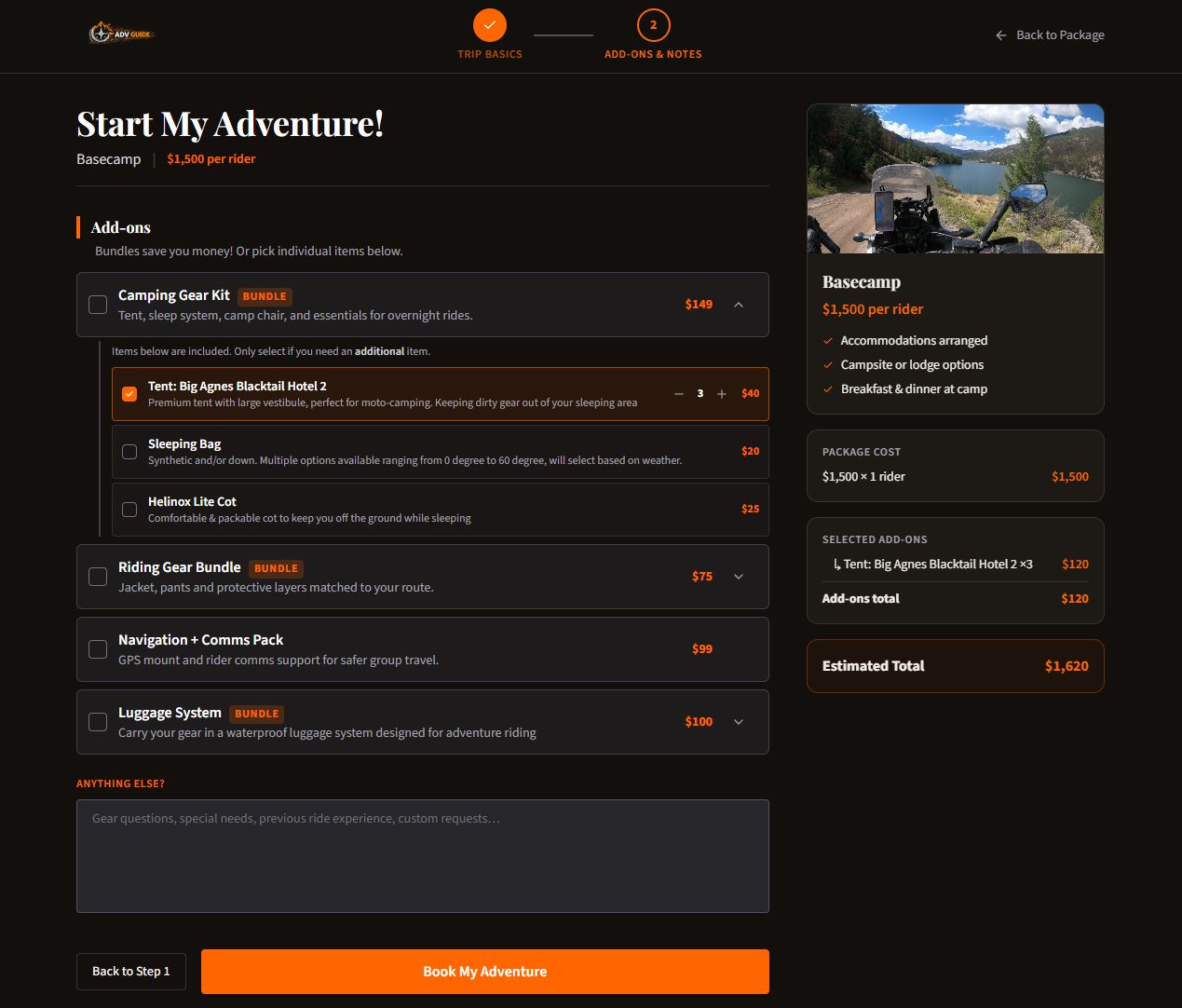Expand the Riding Gear Bundle items
This screenshot has width=1182, height=1008.
739,577
